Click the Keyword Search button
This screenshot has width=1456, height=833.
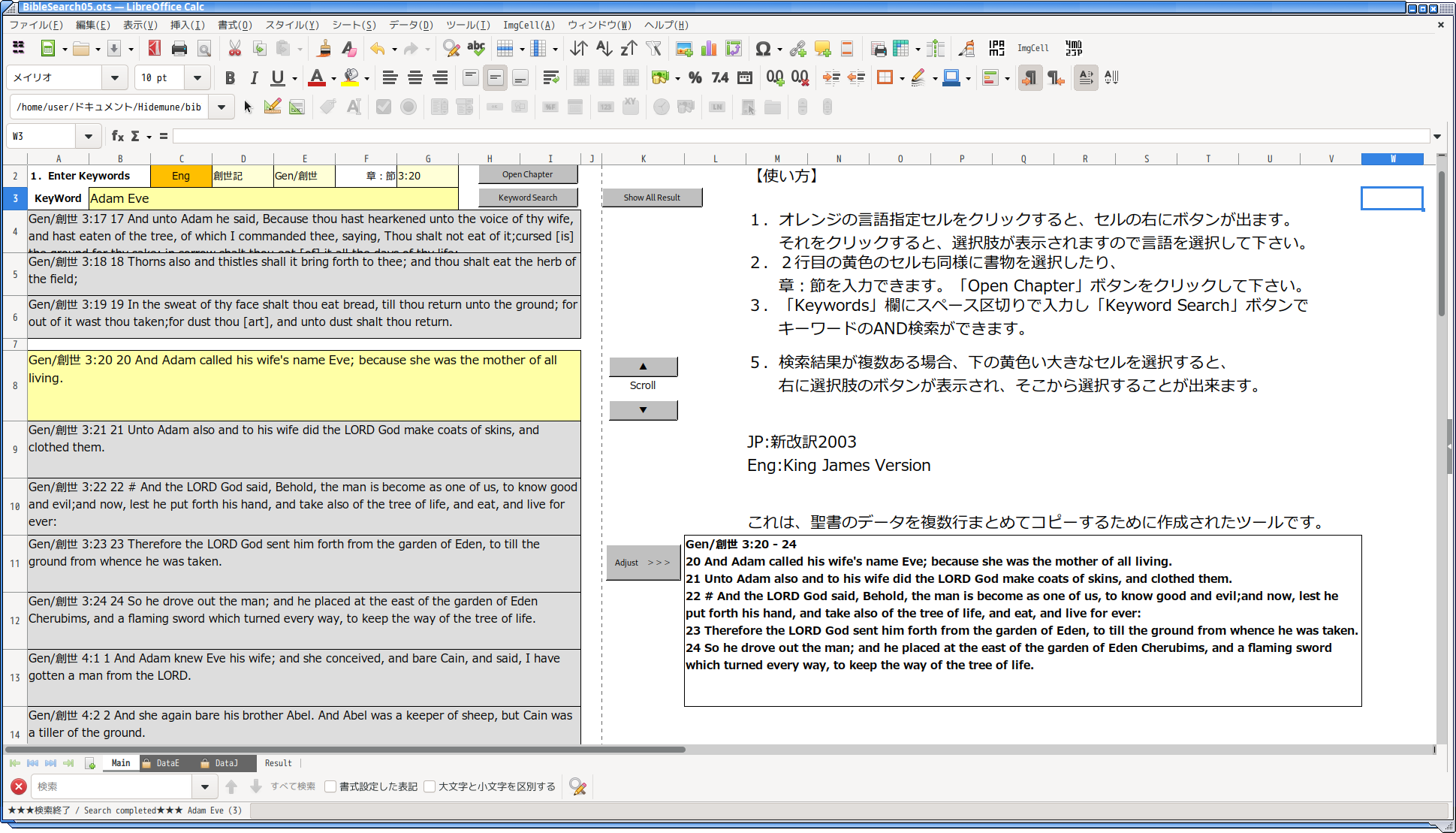click(x=528, y=198)
